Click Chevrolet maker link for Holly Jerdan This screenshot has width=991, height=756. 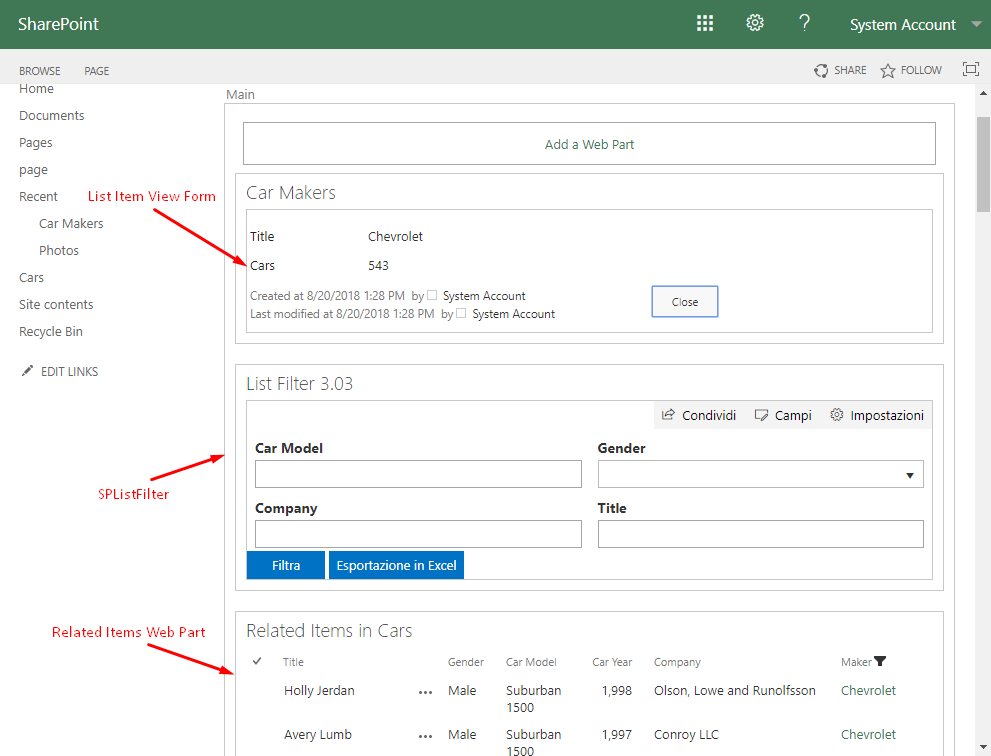pos(868,691)
